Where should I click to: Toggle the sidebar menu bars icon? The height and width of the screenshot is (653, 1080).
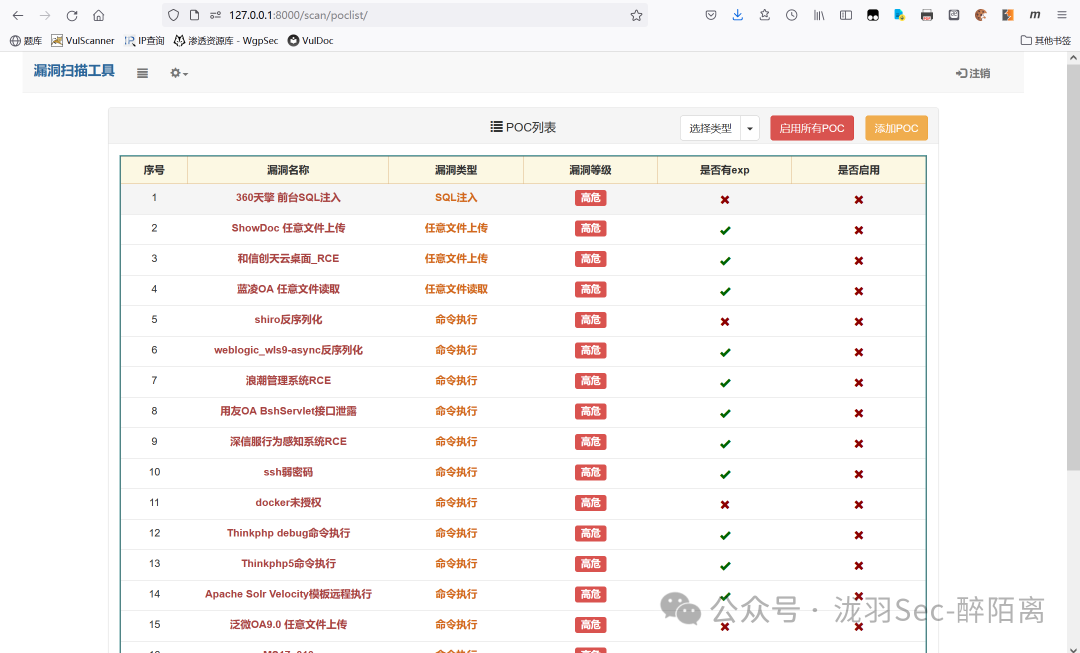click(x=142, y=73)
